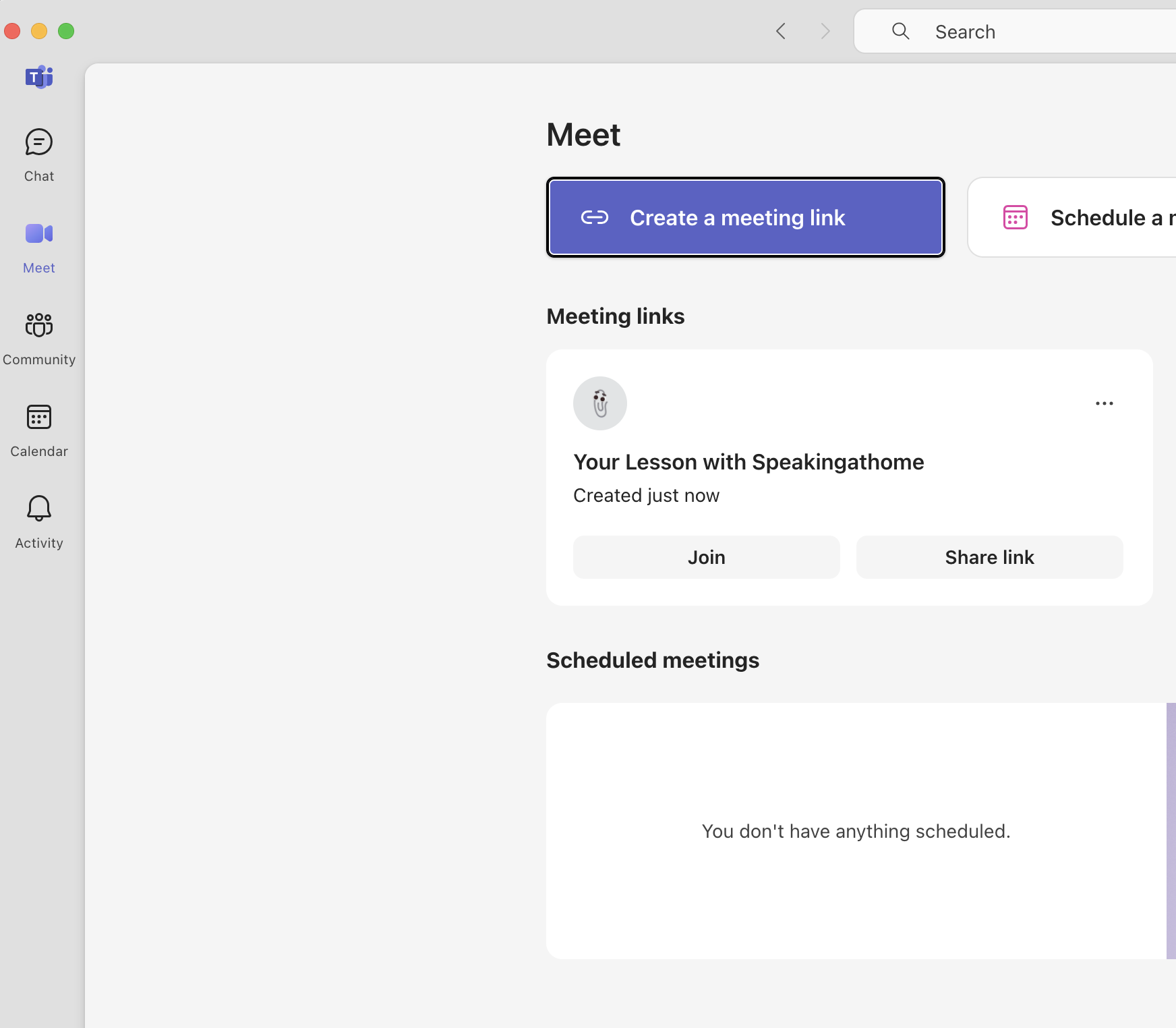Click the paperclip meeting avatar
Screen dimensions: 1176x1028
tap(600, 403)
